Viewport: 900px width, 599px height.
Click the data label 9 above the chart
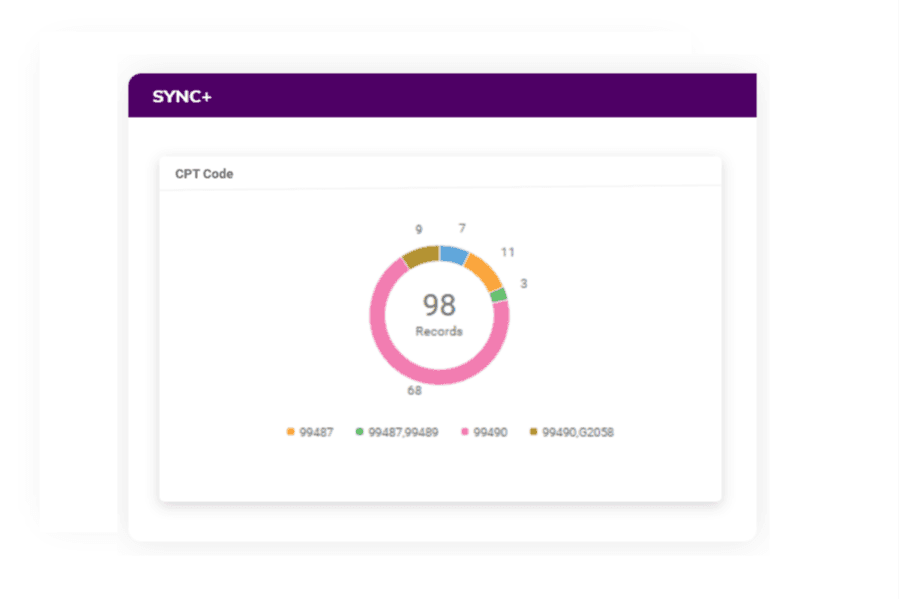[x=420, y=229]
